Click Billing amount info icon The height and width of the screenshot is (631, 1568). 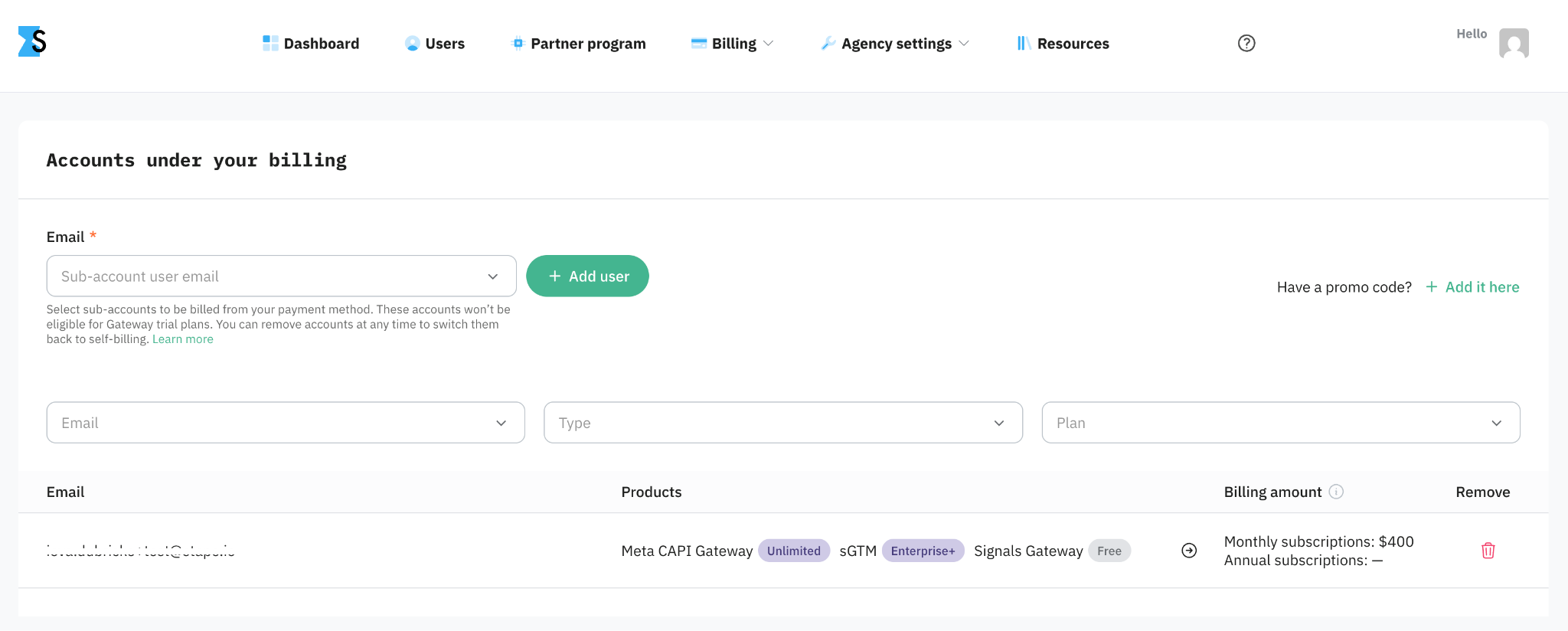(1336, 492)
